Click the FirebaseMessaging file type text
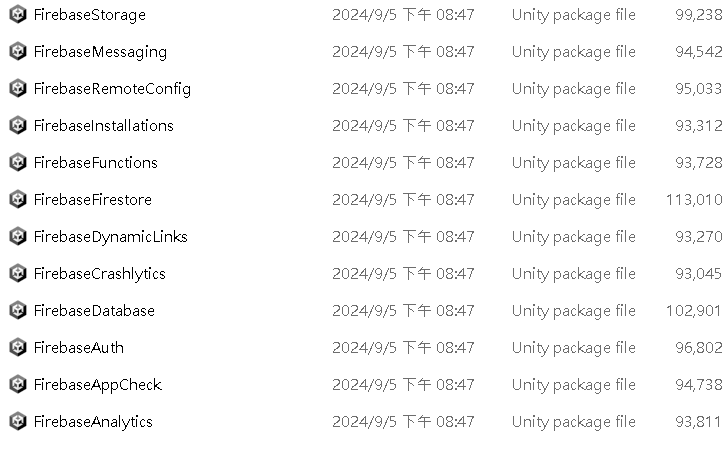 point(574,52)
